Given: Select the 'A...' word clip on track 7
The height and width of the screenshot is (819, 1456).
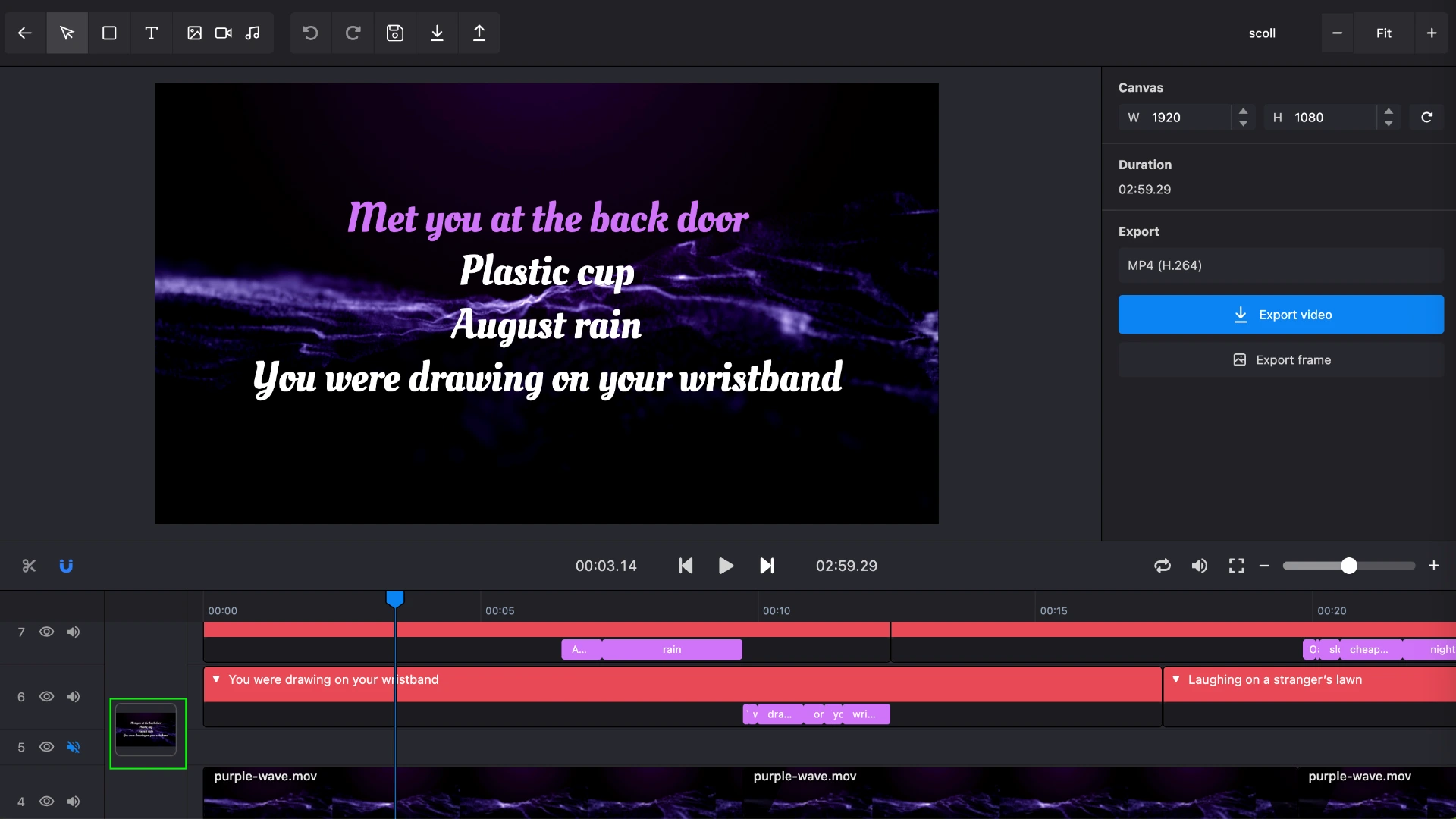Looking at the screenshot, I should pyautogui.click(x=581, y=650).
